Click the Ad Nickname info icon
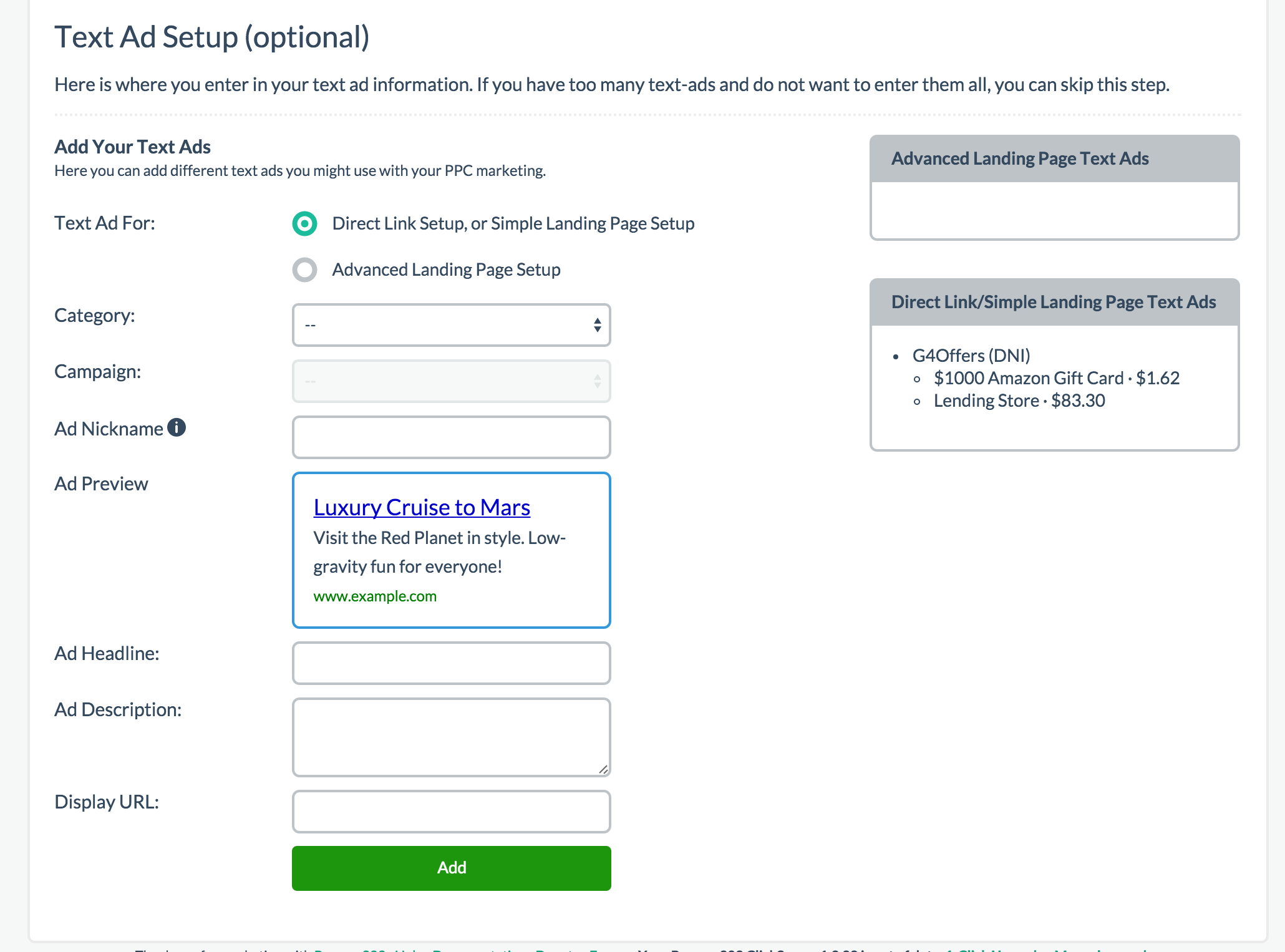 point(177,427)
